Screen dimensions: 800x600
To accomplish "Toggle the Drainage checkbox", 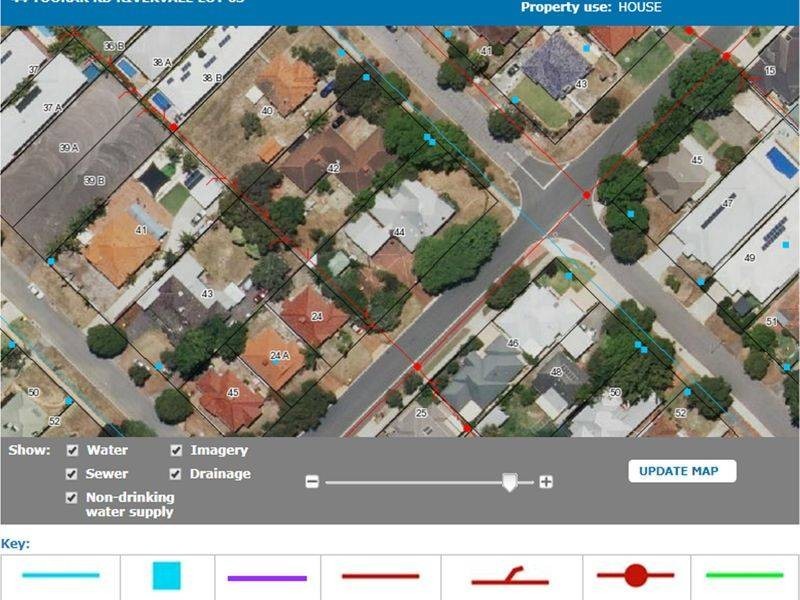I will tap(175, 474).
